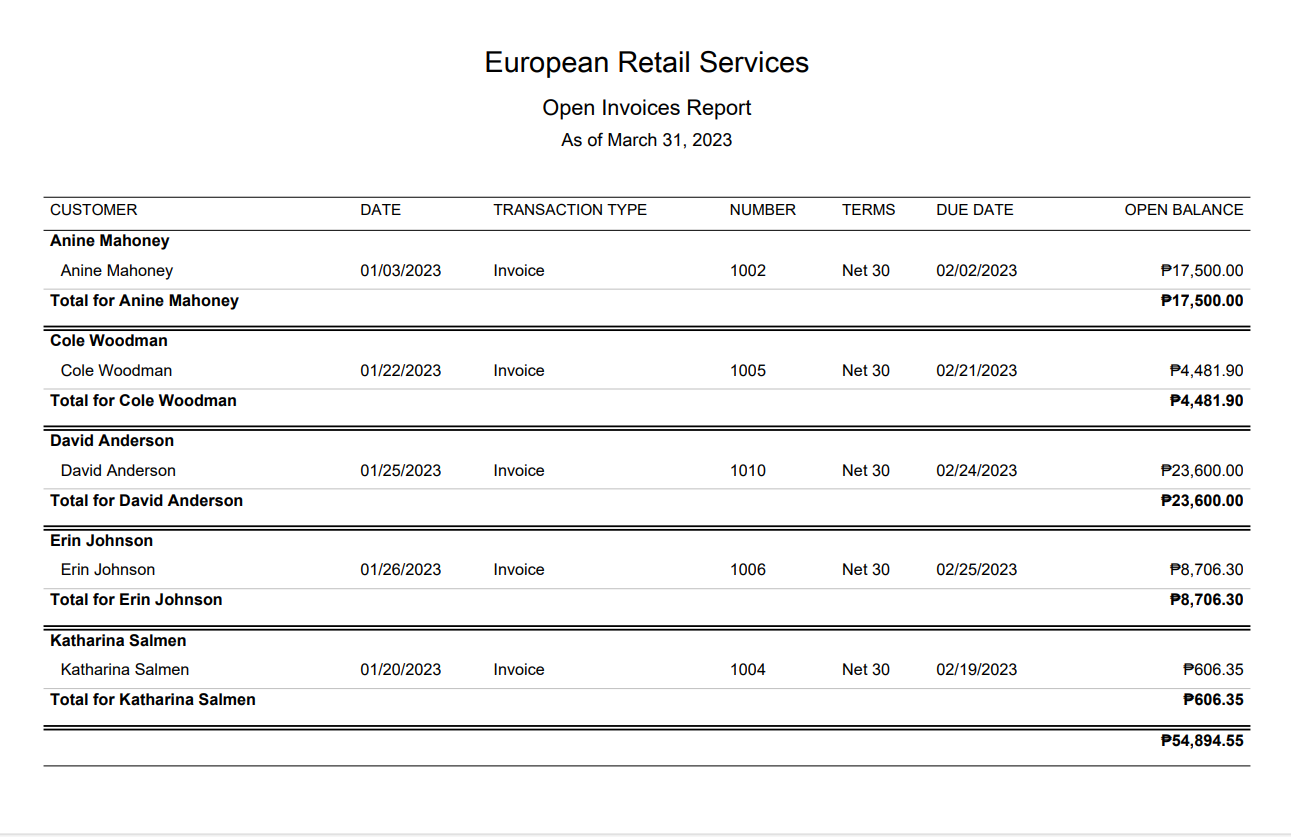This screenshot has width=1291, height=837.
Task: Click Invoice type in the Anine Mahoney row
Action: [x=519, y=271]
